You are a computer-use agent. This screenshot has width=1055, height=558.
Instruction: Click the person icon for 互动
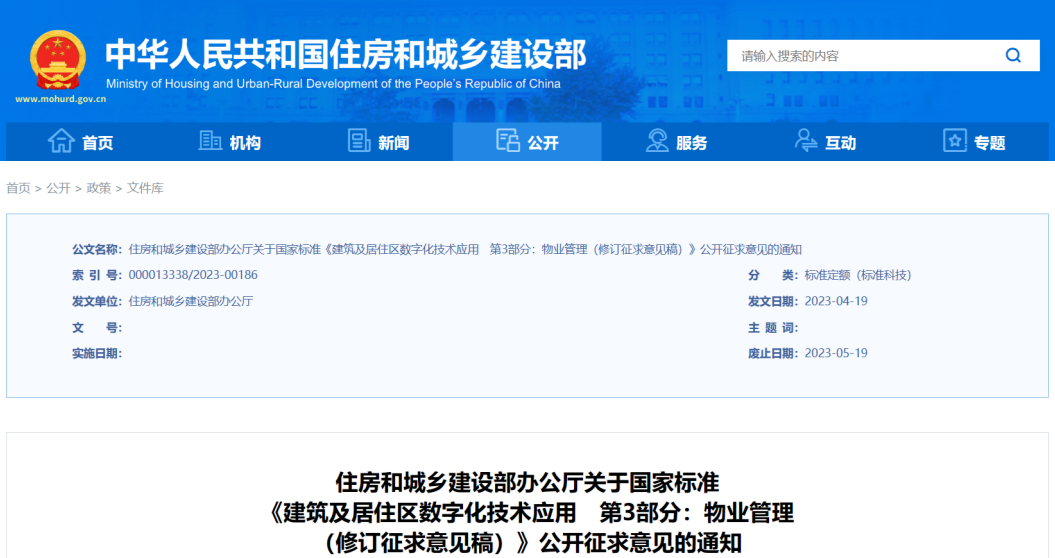(806, 141)
